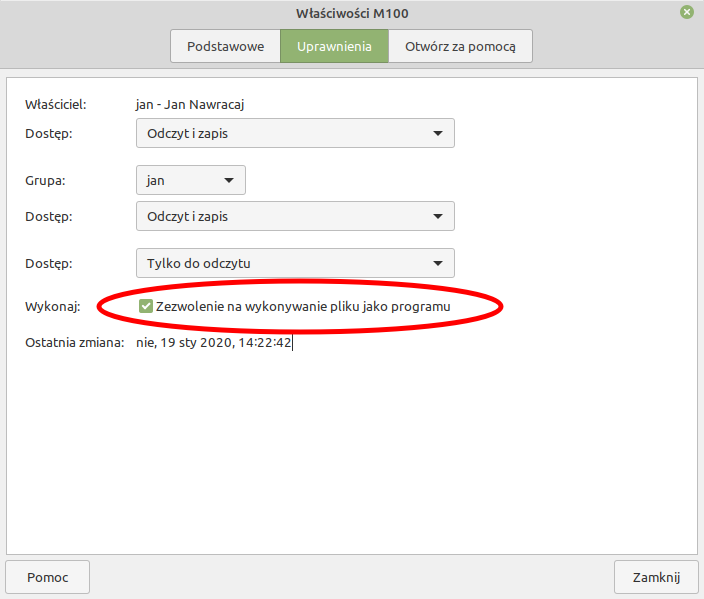Open the group access dropdown below Grupa
This screenshot has width=704, height=599.
tap(295, 216)
